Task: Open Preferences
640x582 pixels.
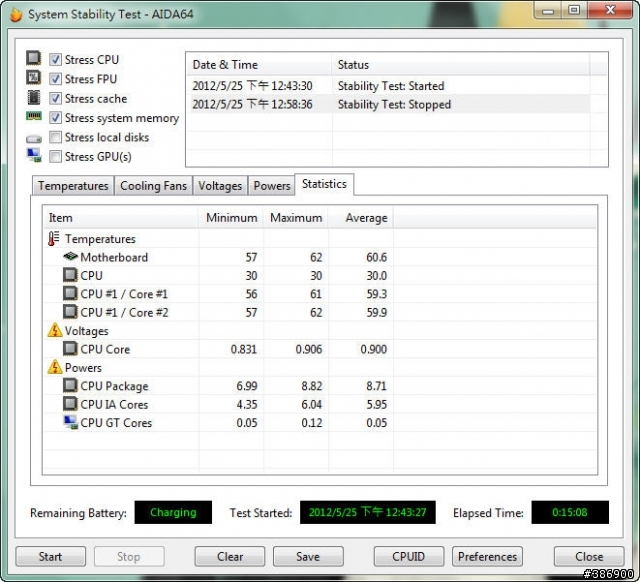Action: coord(487,556)
